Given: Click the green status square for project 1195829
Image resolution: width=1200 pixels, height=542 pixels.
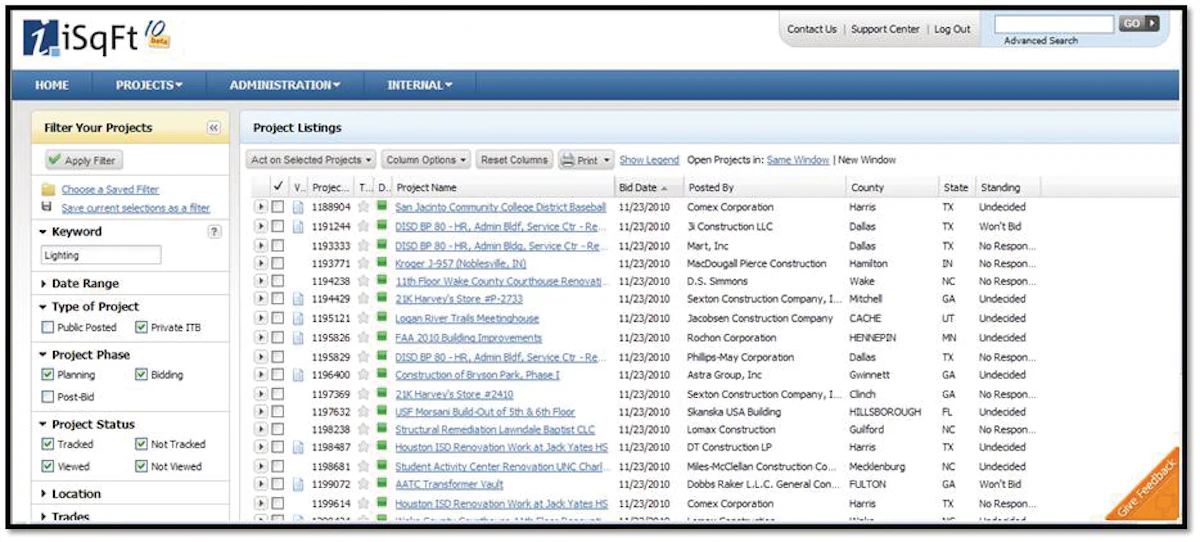Looking at the screenshot, I should click(x=382, y=356).
